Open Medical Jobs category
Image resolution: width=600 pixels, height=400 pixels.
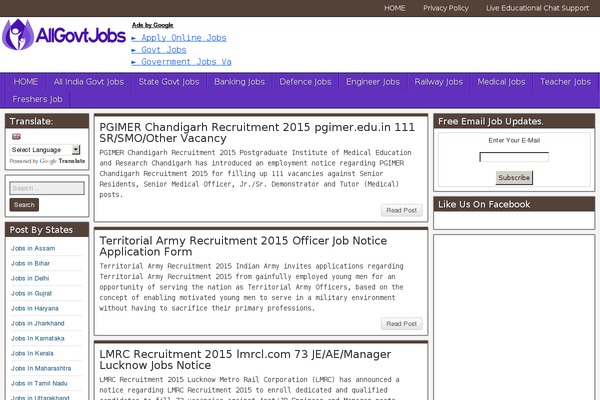coord(501,82)
